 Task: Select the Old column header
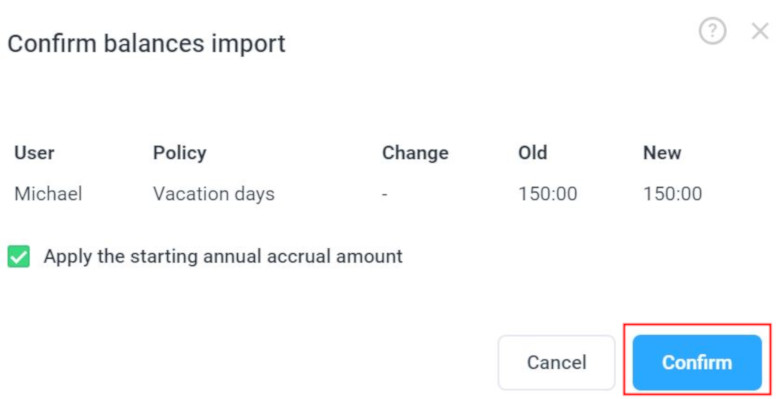(533, 153)
